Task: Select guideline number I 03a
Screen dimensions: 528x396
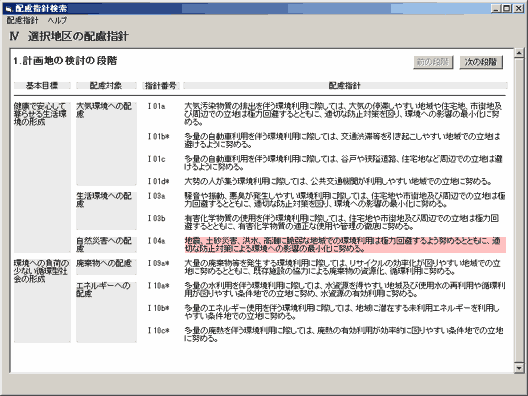Action: (x=157, y=196)
